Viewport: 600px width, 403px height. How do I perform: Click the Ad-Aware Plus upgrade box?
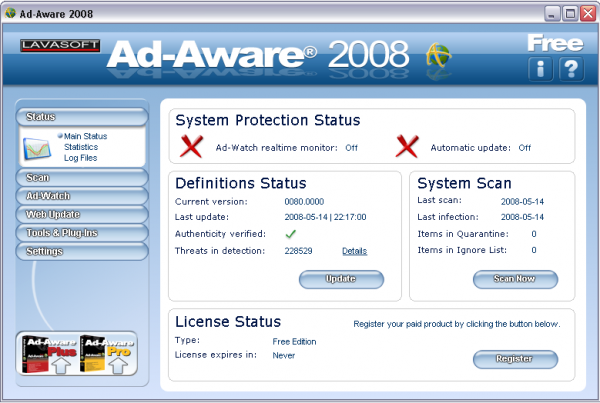pyautogui.click(x=49, y=354)
